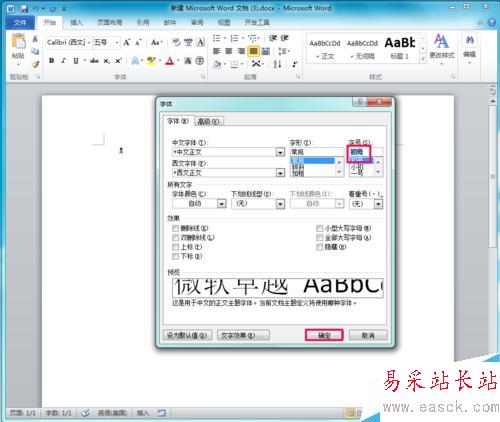Select the Format Painter brush icon
This screenshot has width=500, height=422.
35,63
